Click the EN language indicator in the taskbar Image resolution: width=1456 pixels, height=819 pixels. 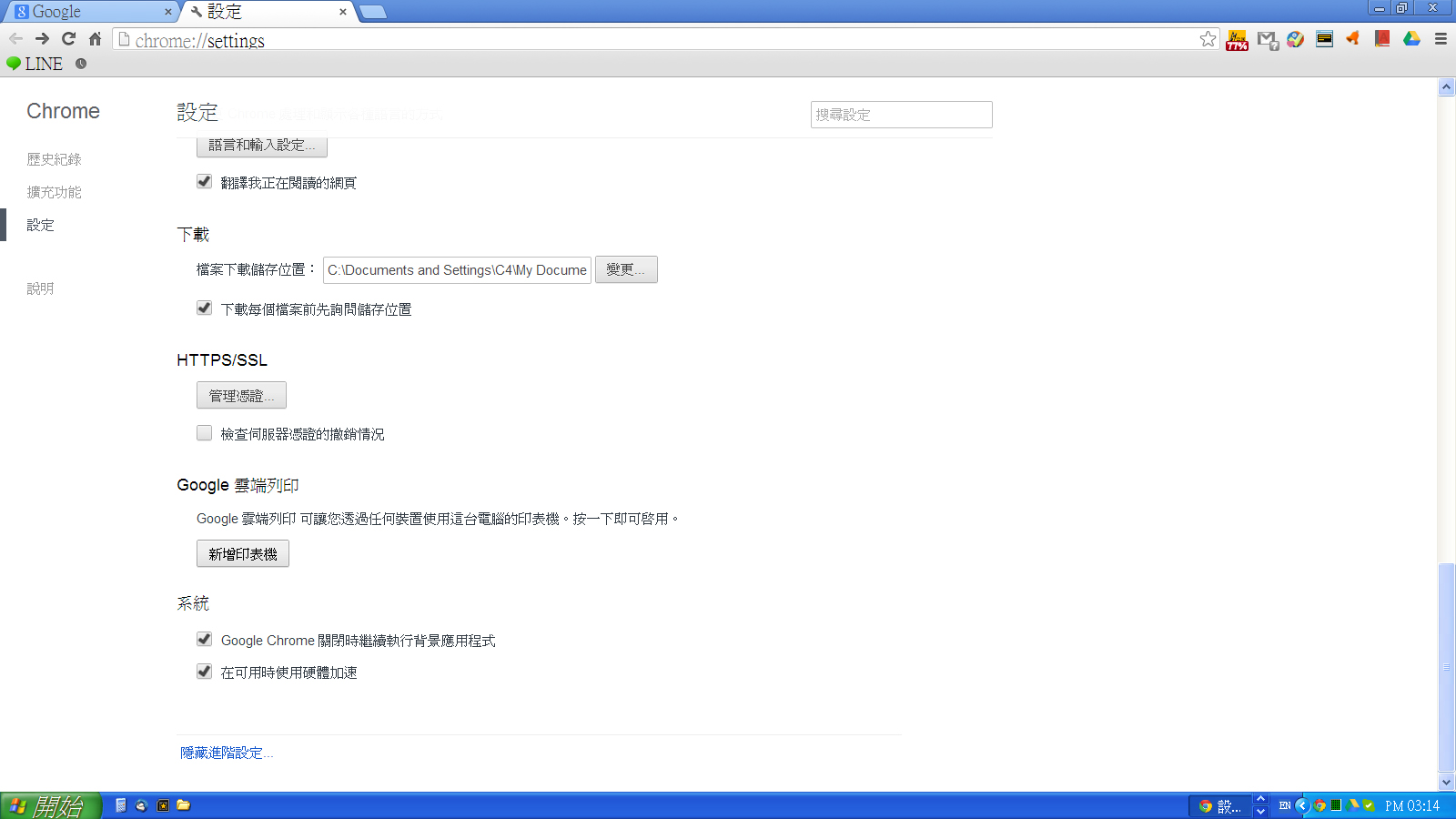1284,805
